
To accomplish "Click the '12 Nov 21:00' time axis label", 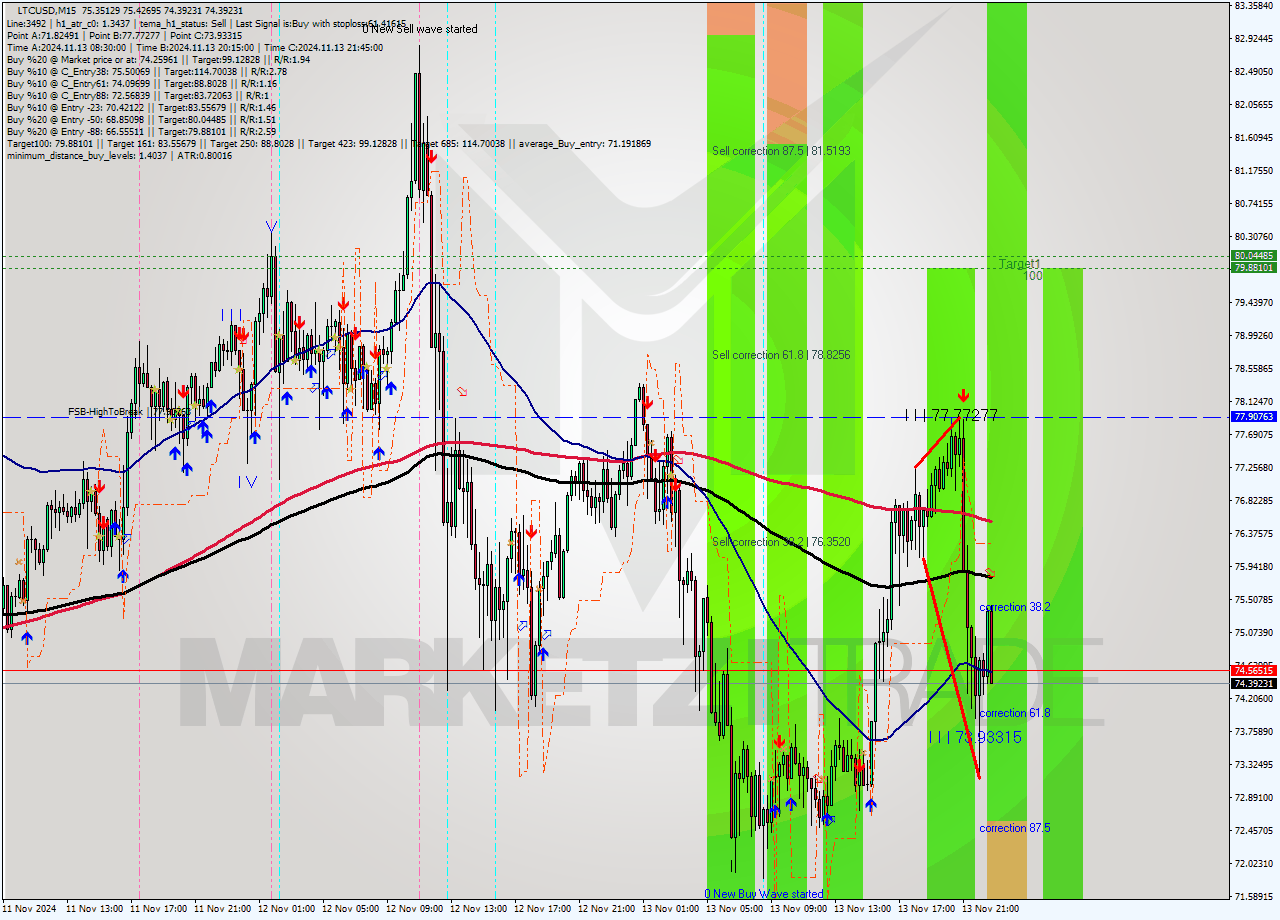I will point(607,909).
